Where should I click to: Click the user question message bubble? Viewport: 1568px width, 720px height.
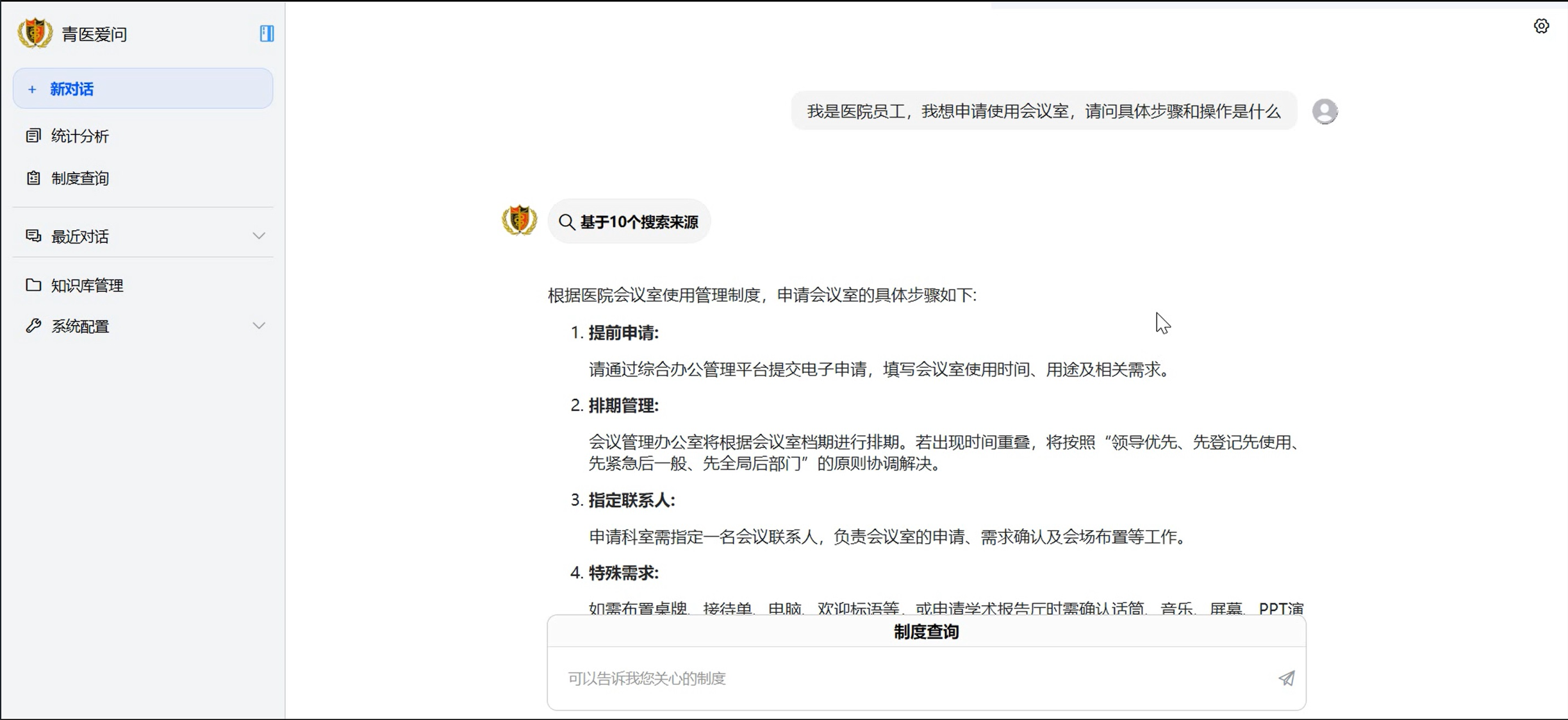1043,112
